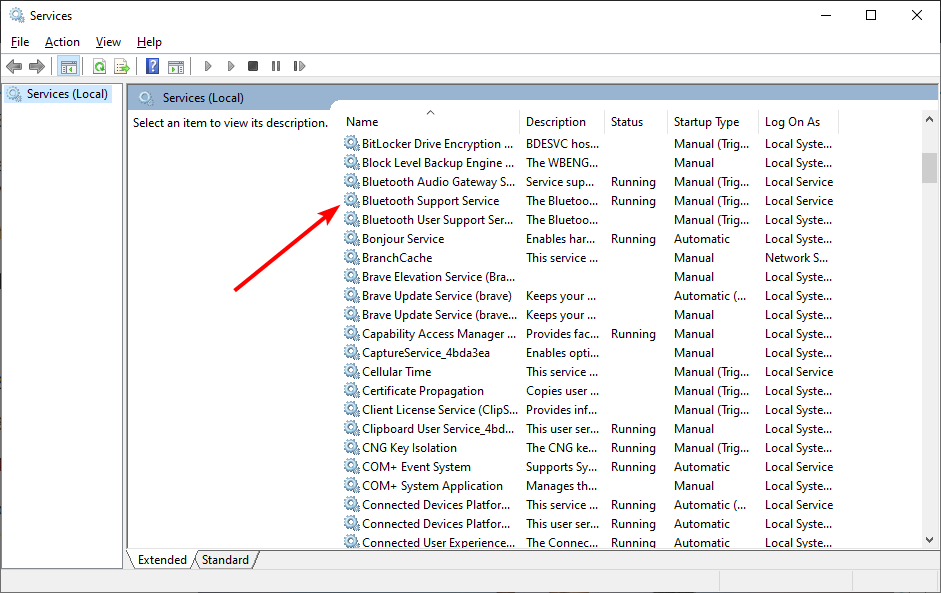Select CaptureService_4bda3ea row
Viewport: 941px width, 593px height.
click(x=589, y=353)
